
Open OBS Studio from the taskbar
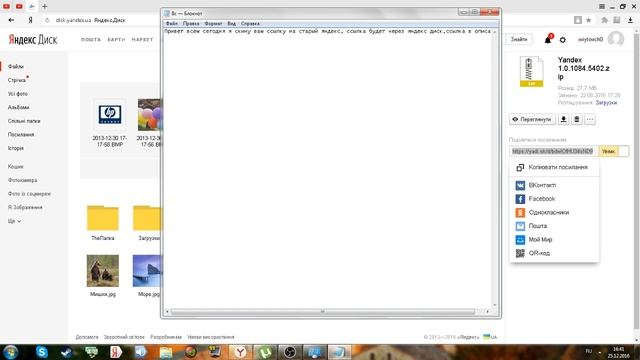pyautogui.click(x=290, y=352)
